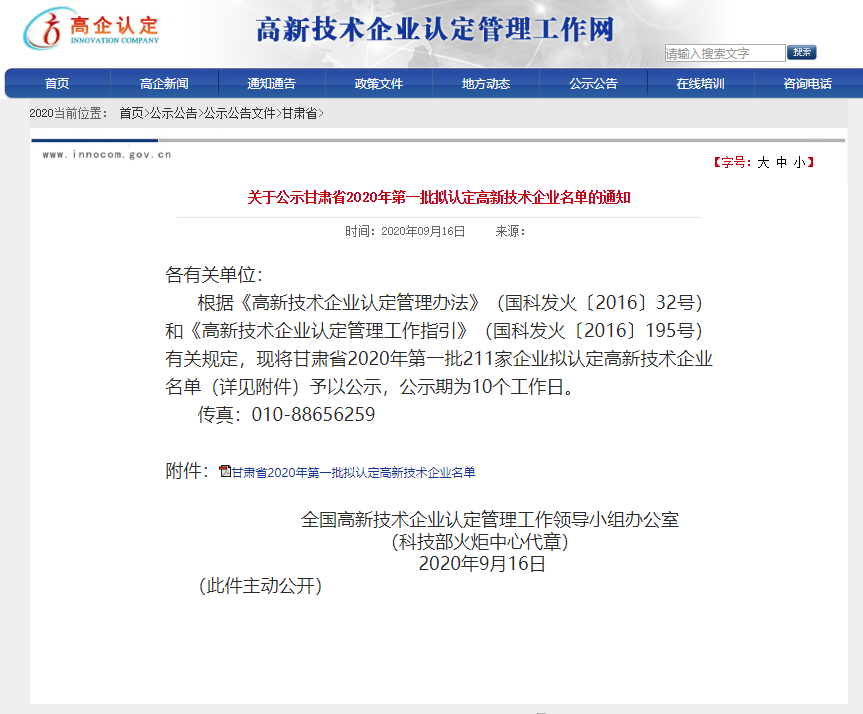Click the attachment file icon beside 附件
Viewport: 863px width, 714px height.
[x=225, y=471]
